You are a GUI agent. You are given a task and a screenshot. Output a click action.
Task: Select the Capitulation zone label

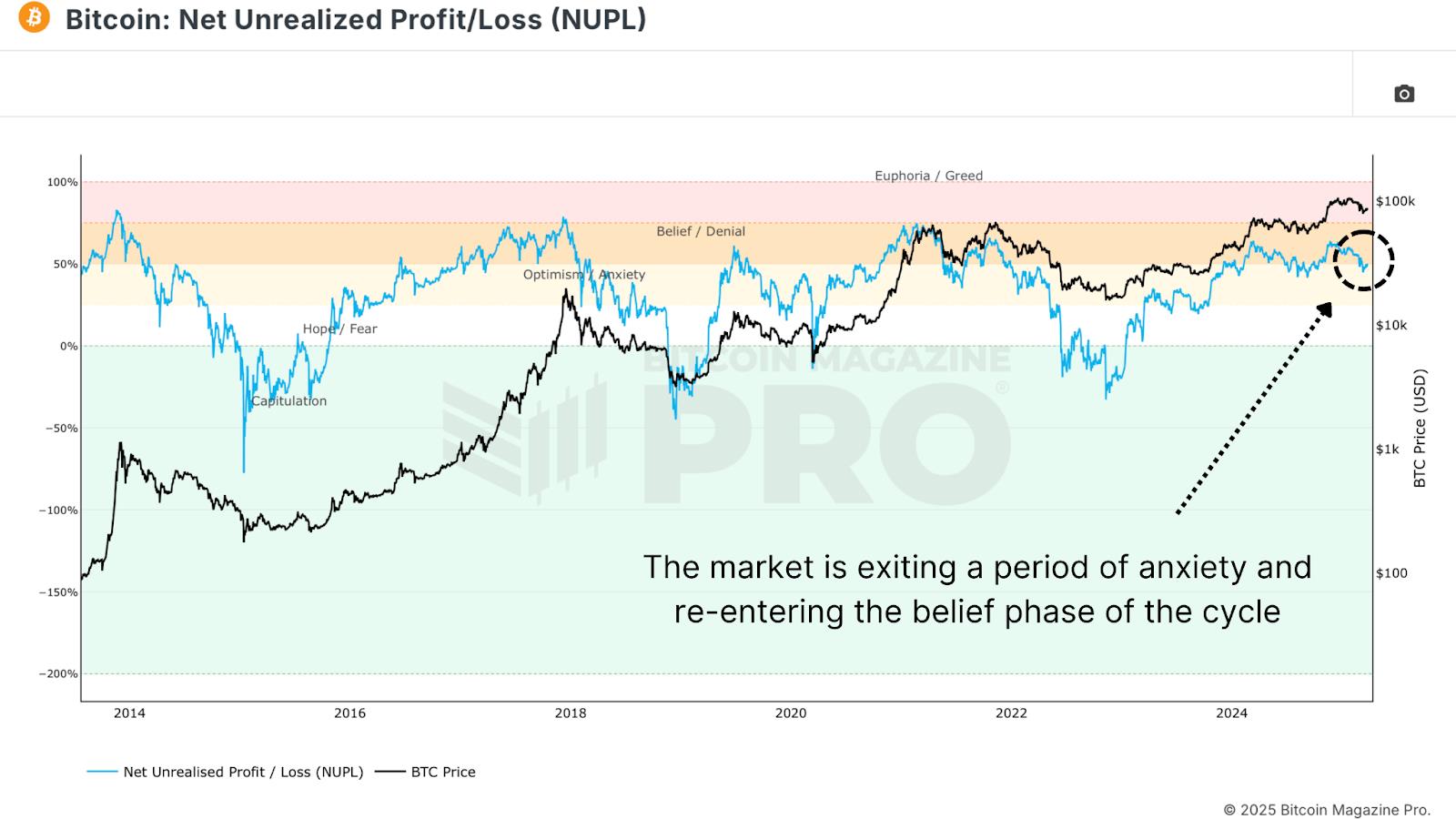[289, 400]
